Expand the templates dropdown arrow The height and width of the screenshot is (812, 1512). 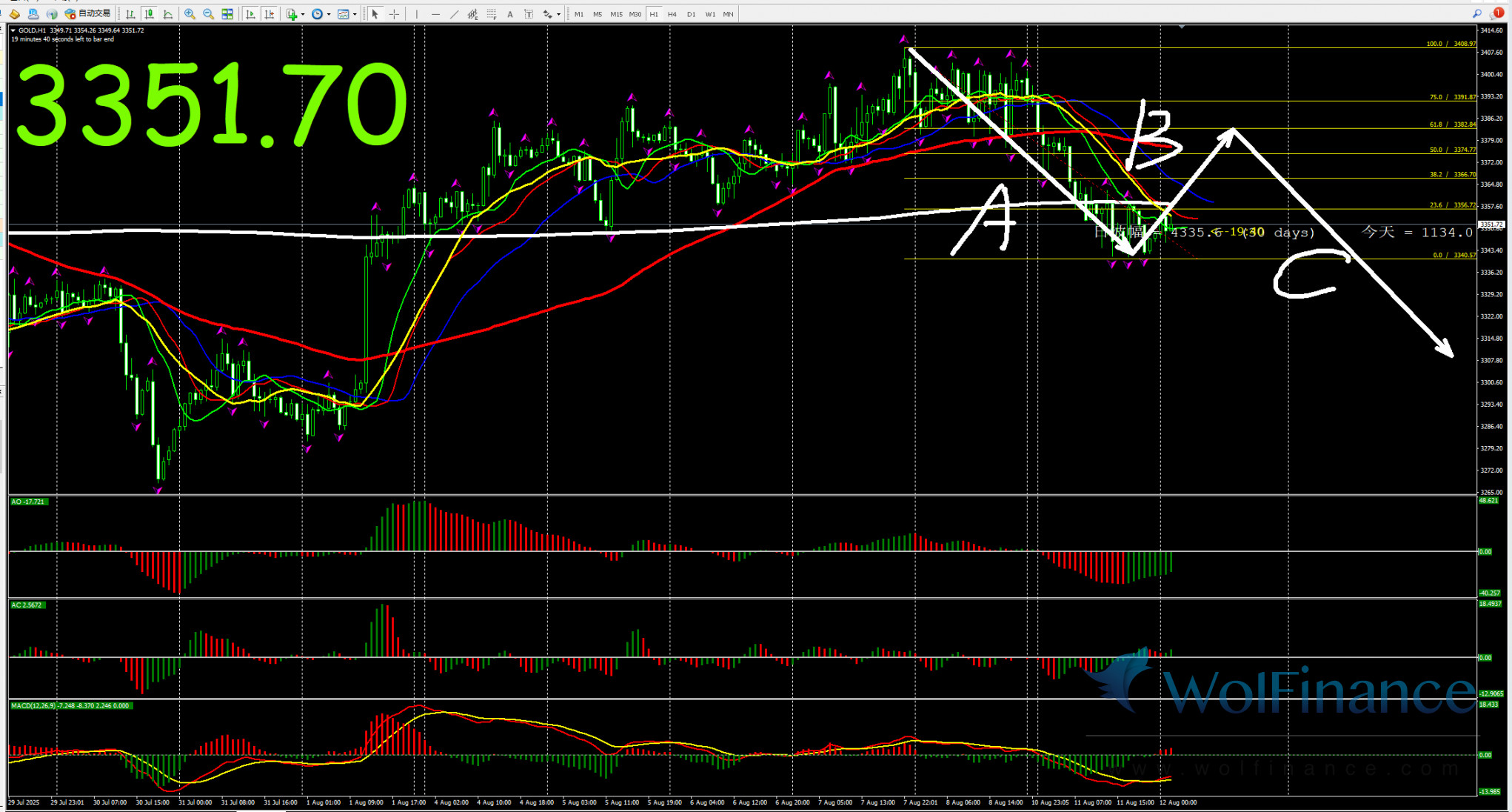355,14
